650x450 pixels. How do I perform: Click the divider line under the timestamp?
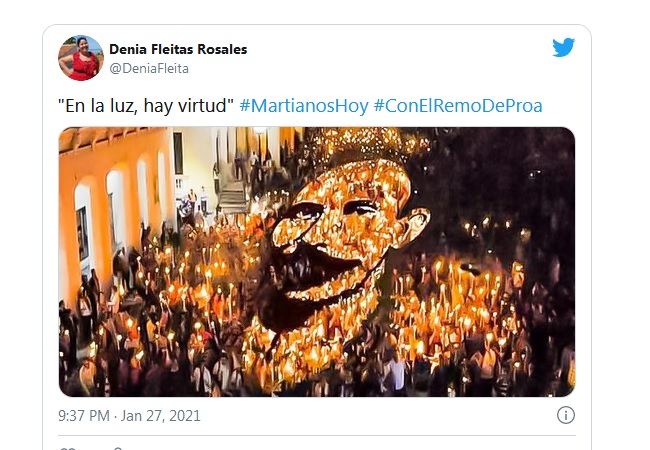[317, 435]
